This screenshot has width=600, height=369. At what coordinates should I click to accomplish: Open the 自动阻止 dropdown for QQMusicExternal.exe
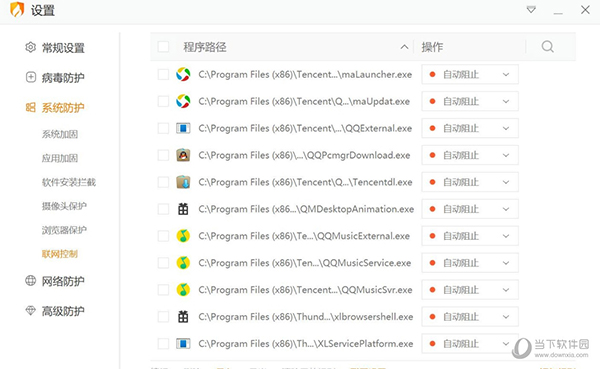click(470, 236)
